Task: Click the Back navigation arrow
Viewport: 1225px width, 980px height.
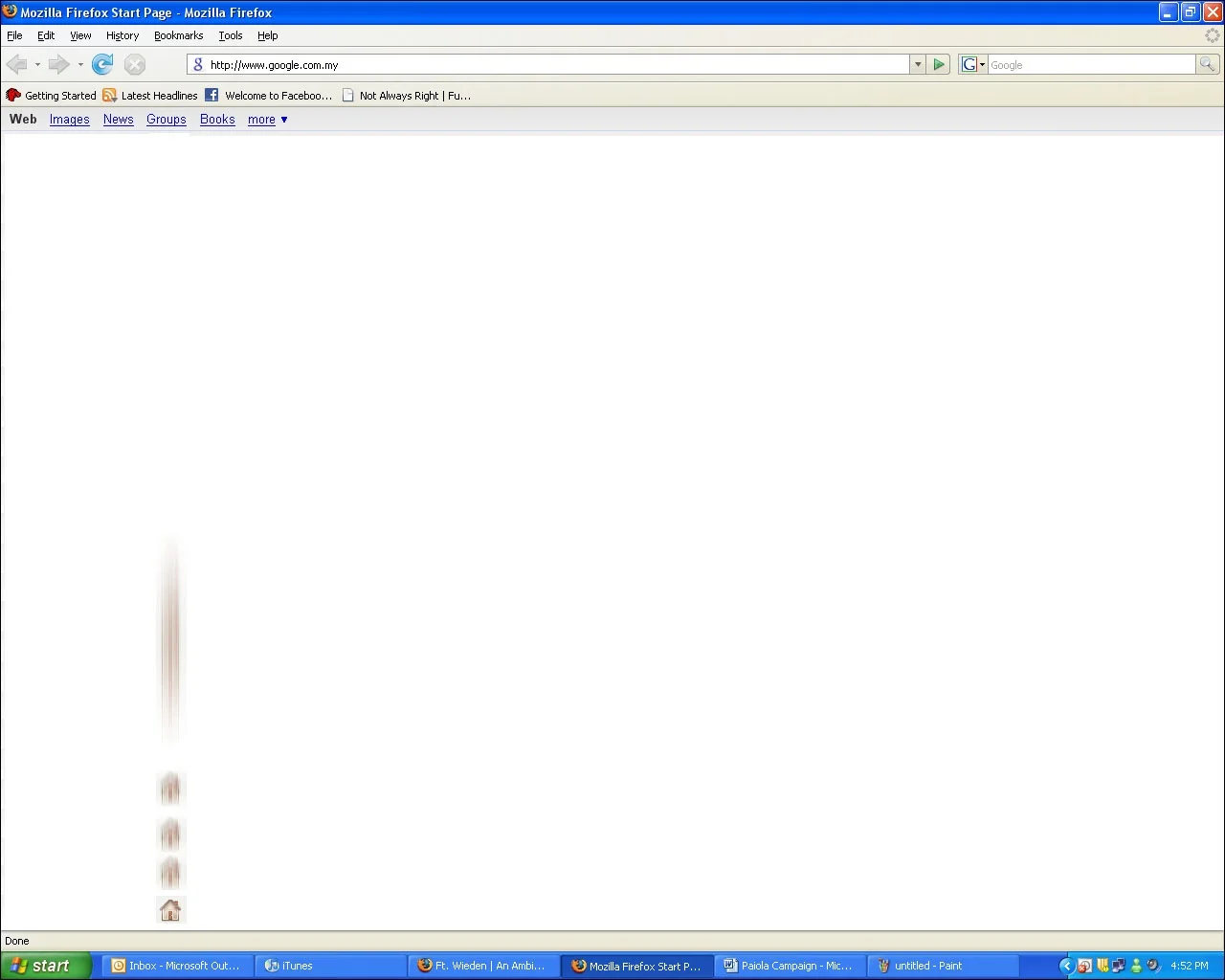Action: [x=16, y=64]
